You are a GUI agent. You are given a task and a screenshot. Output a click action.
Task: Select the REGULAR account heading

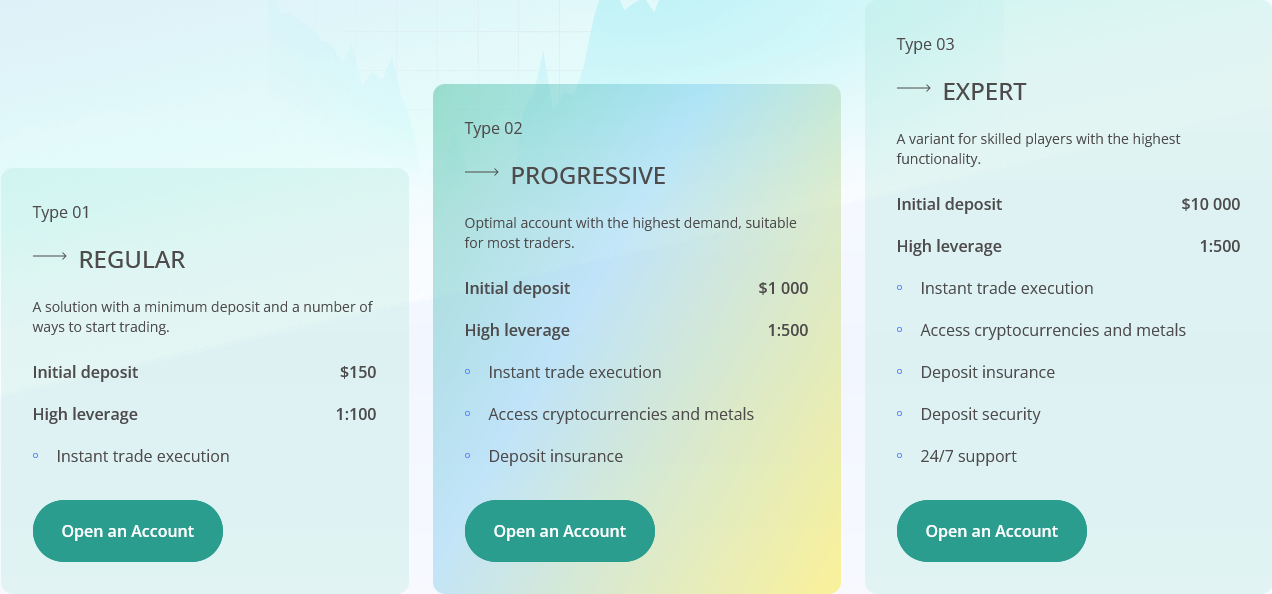coord(132,260)
